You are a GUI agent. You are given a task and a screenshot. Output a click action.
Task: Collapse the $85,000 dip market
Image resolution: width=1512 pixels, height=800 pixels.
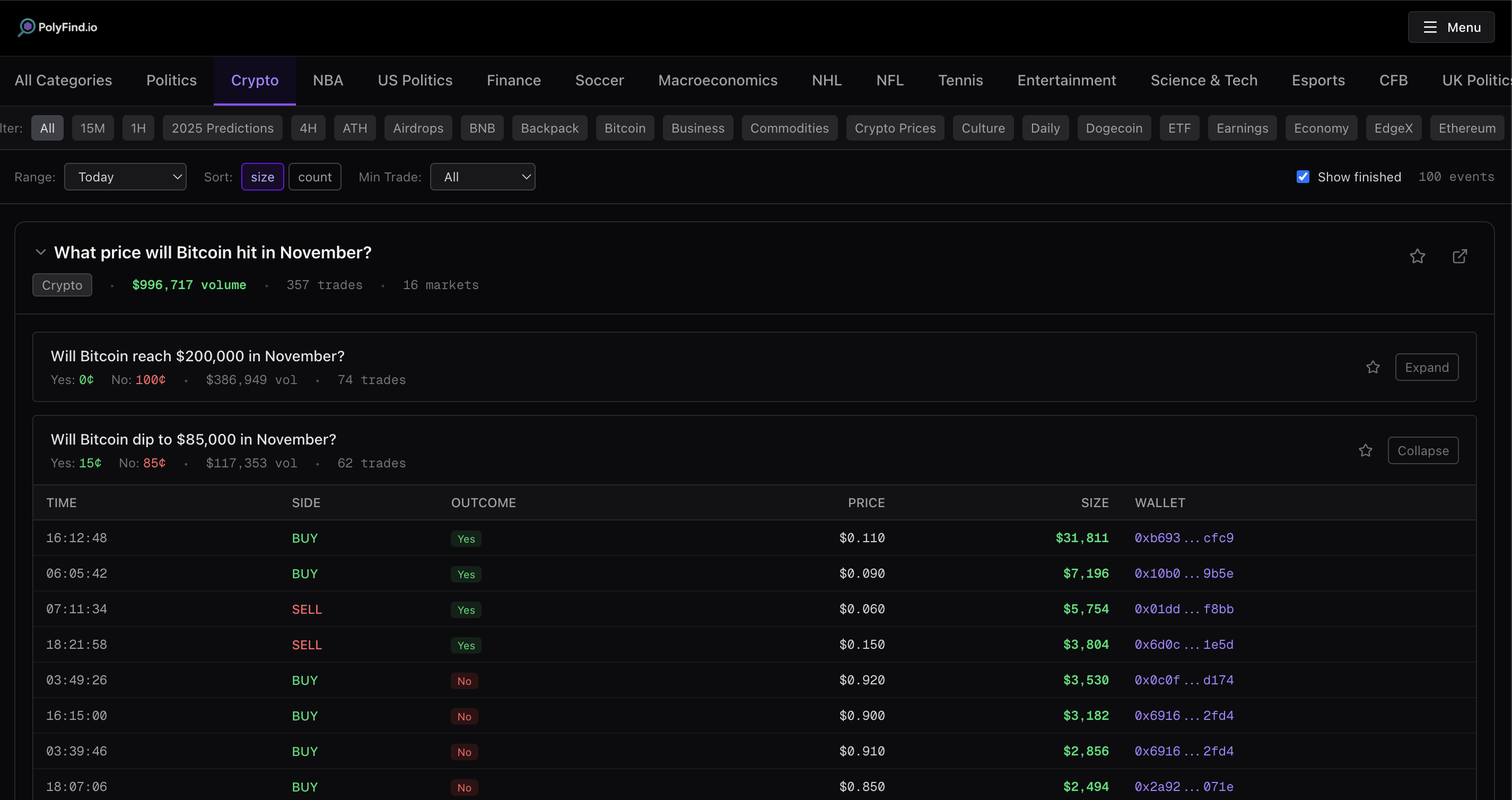coord(1422,451)
